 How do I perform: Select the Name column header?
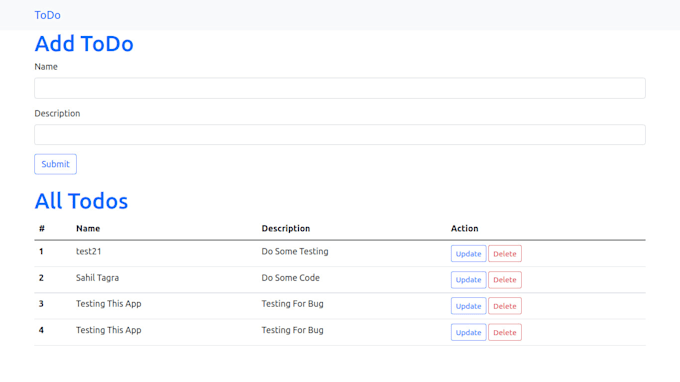[88, 229]
